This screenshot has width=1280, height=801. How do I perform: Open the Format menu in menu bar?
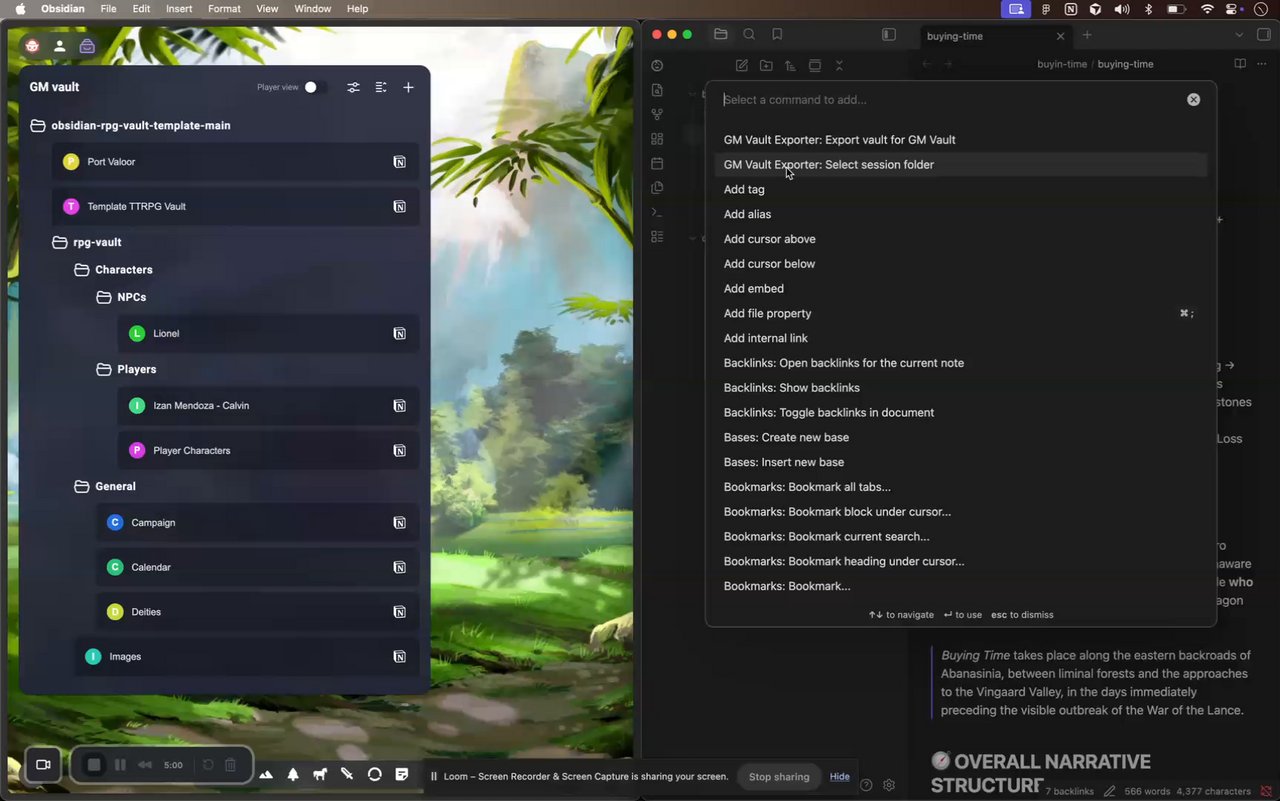224,9
